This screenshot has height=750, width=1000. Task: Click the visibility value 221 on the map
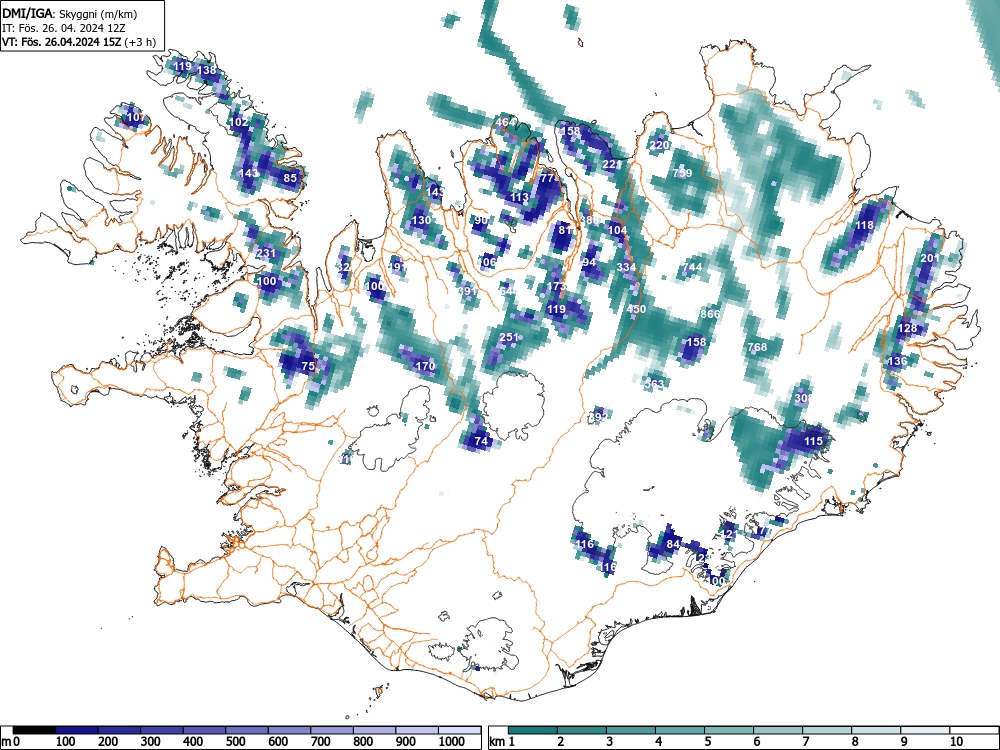coord(612,164)
